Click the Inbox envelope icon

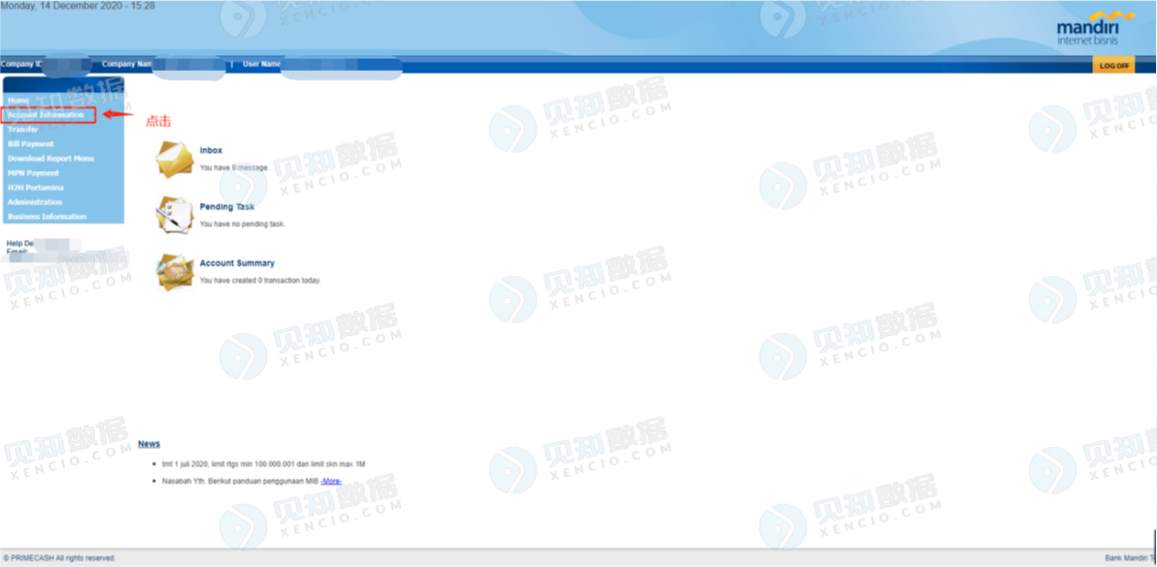175,159
